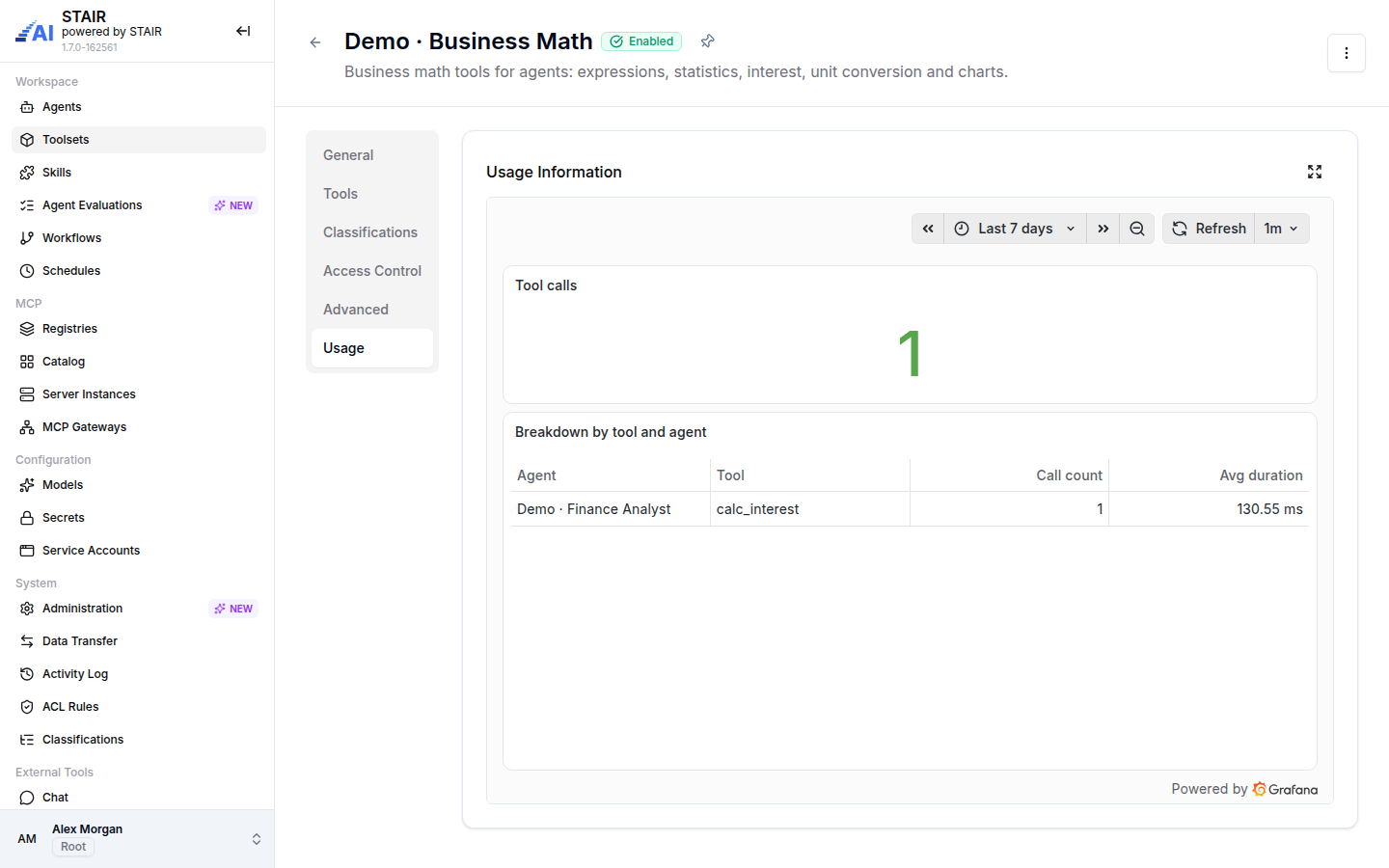Screen dimensions: 1389x868
Task: Click the calc_interest tool cell
Action: [810, 509]
